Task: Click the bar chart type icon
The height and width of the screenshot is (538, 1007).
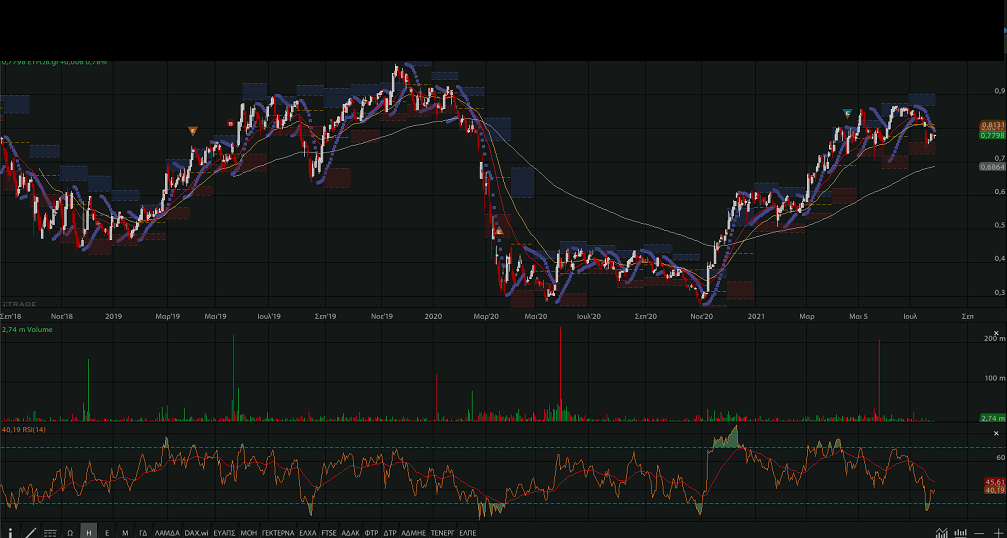Action: tap(961, 533)
